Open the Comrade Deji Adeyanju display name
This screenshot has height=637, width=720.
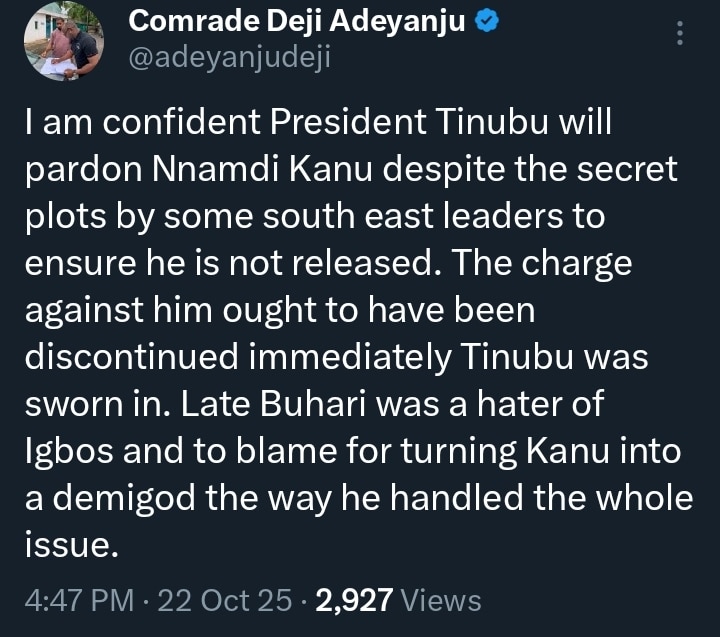pyautogui.click(x=298, y=21)
